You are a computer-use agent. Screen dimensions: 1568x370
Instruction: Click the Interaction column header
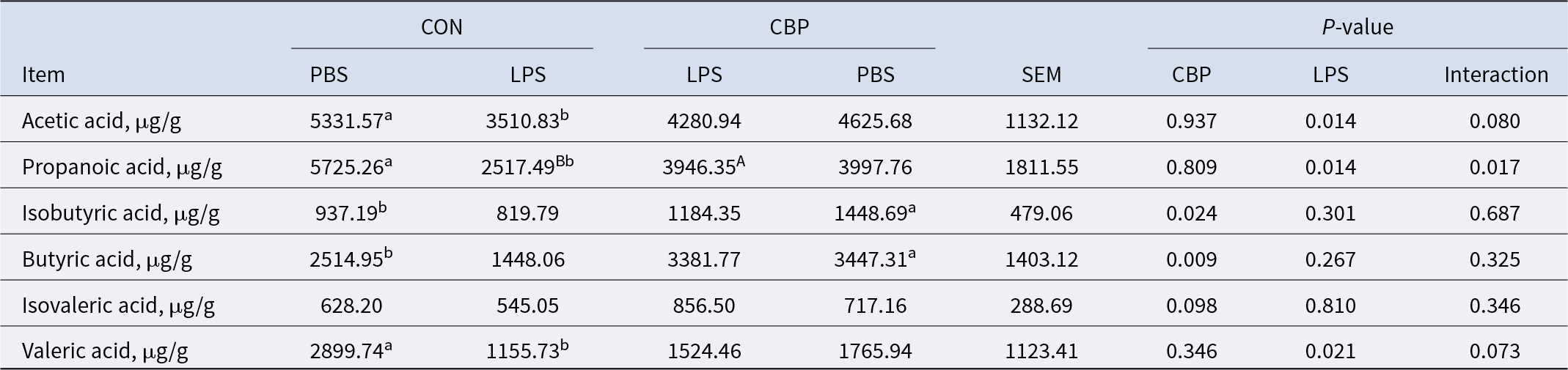tap(1496, 74)
